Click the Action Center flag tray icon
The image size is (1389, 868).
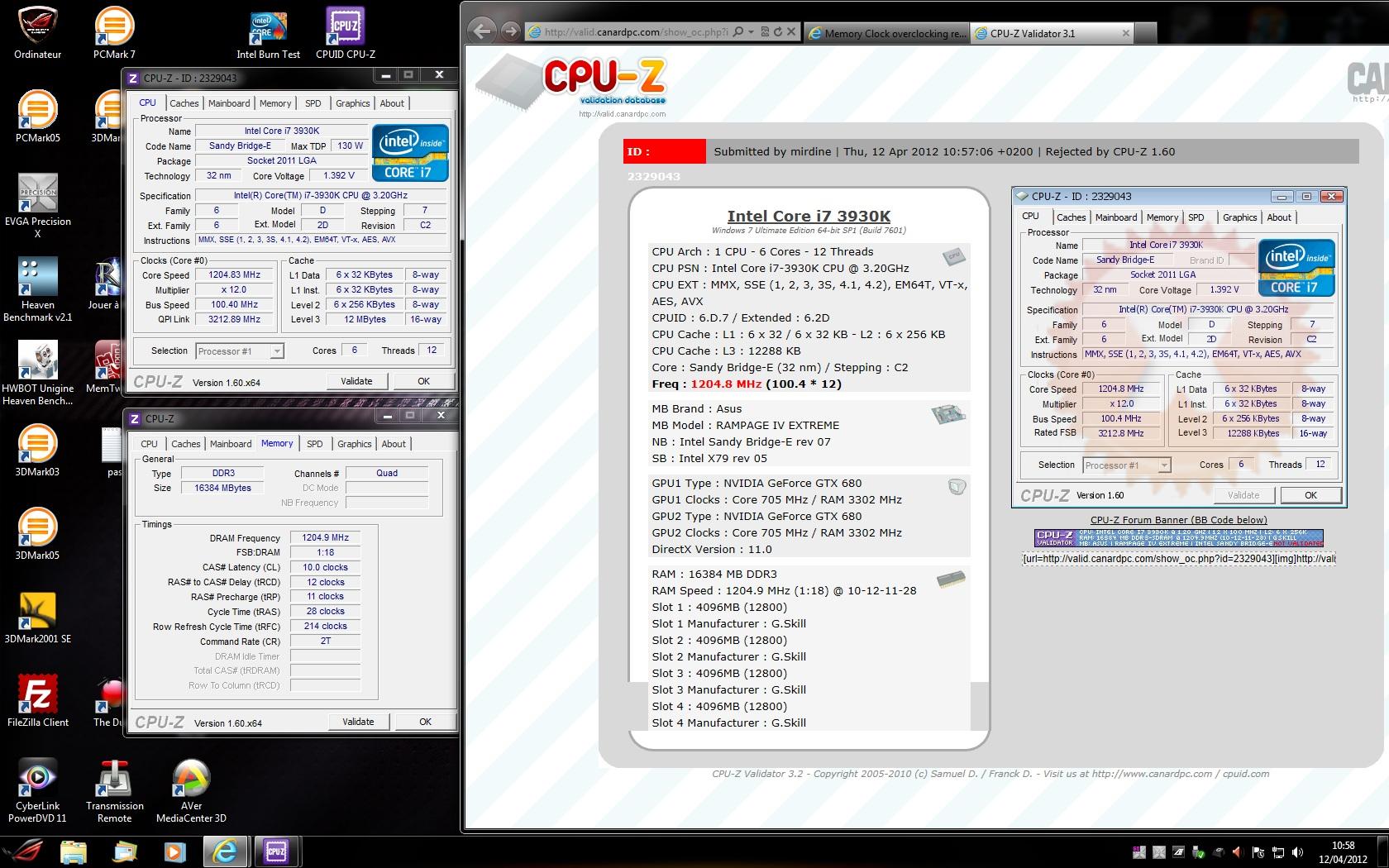1258,852
